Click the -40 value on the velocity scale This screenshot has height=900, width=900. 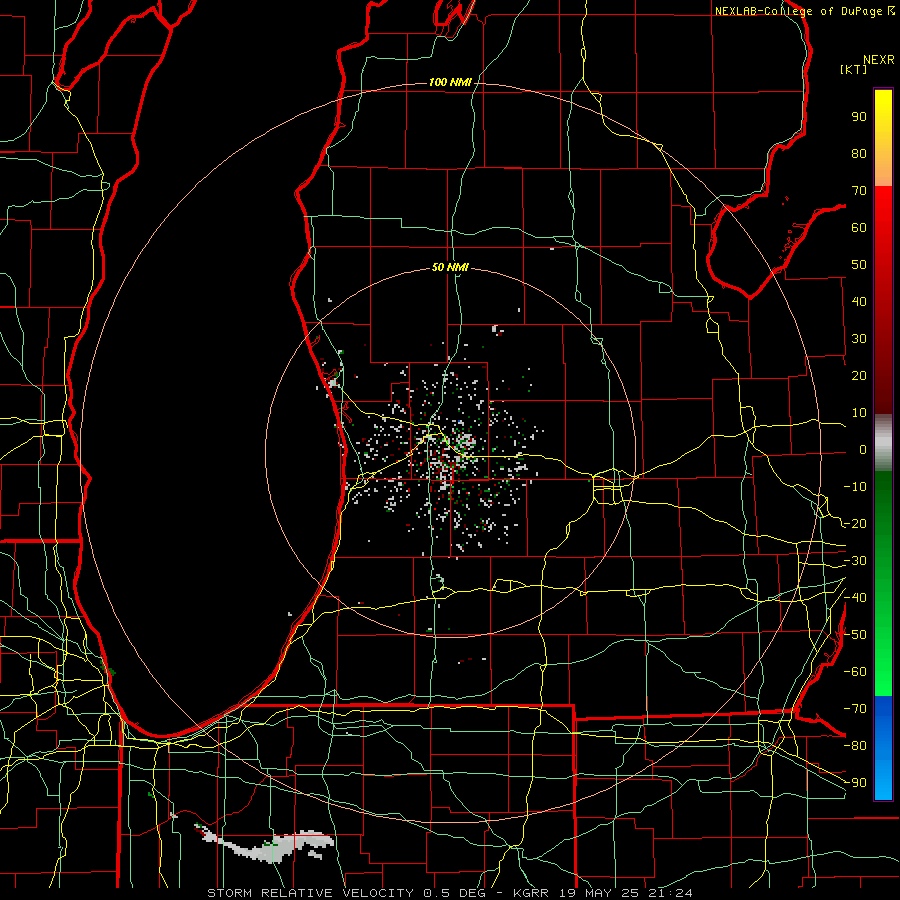pos(855,598)
